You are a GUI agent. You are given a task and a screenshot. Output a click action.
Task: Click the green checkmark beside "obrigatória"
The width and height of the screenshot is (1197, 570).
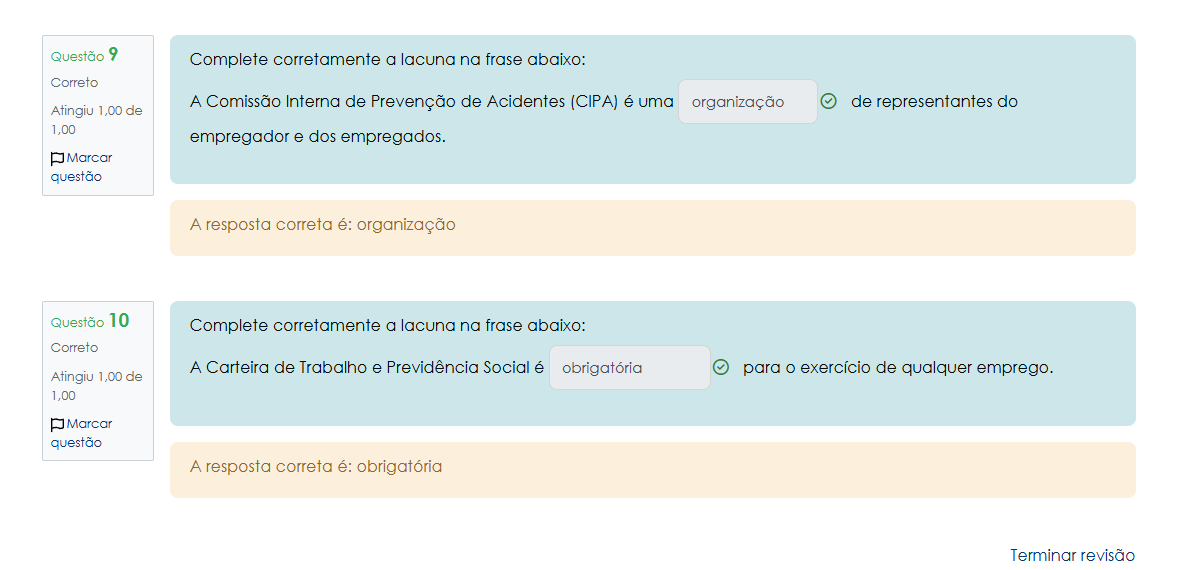pos(721,367)
